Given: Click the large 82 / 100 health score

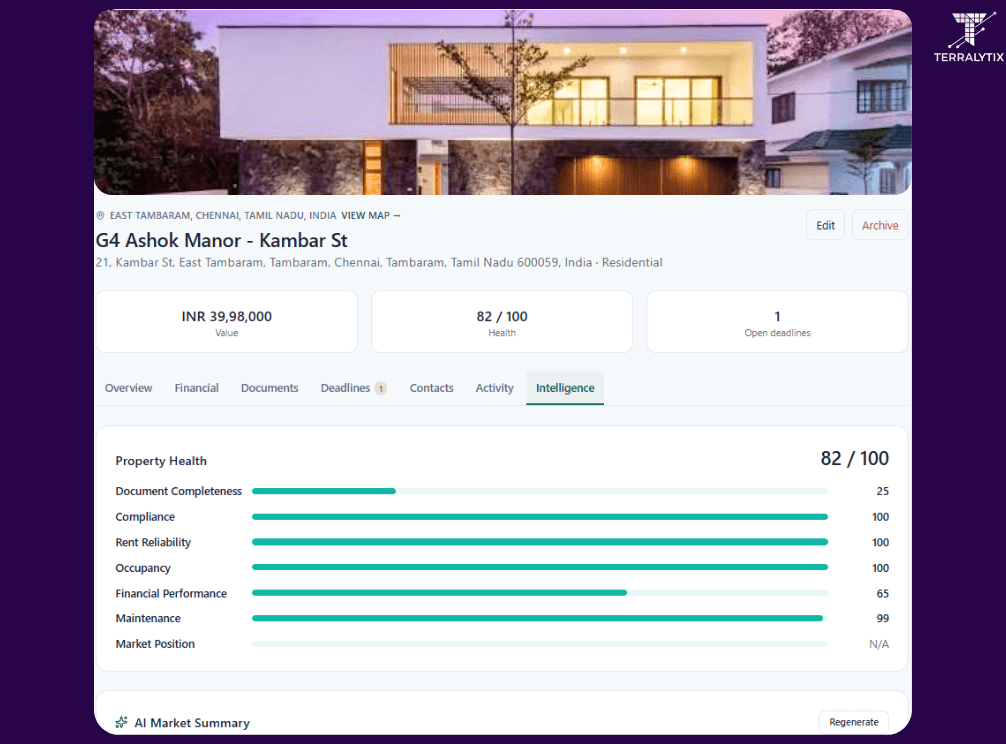Looking at the screenshot, I should tap(855, 459).
